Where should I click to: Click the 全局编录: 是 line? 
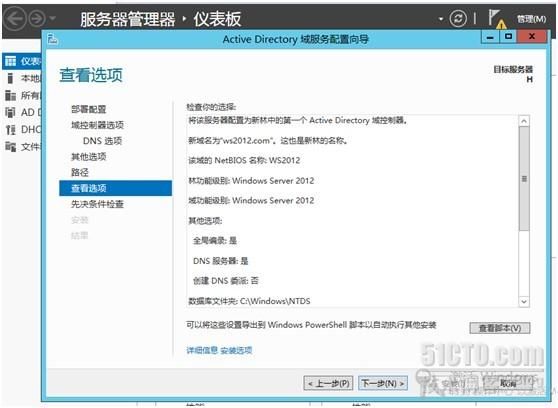[215, 241]
